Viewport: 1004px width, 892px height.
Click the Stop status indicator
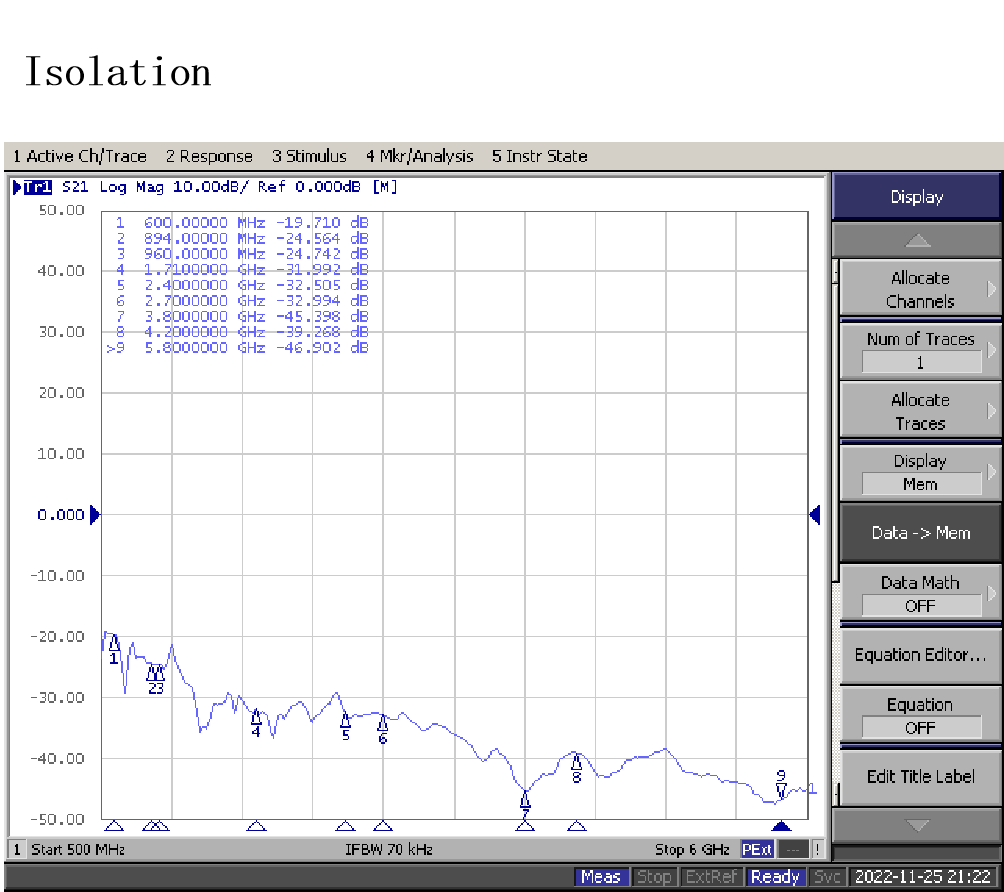point(653,877)
